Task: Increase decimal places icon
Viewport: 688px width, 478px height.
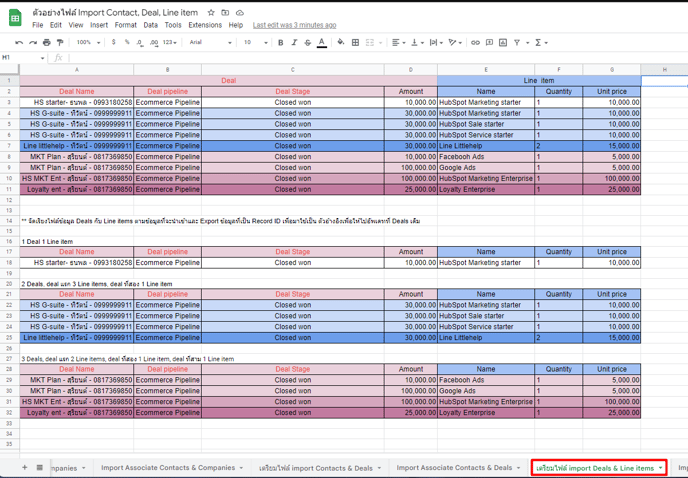Action: (x=154, y=43)
